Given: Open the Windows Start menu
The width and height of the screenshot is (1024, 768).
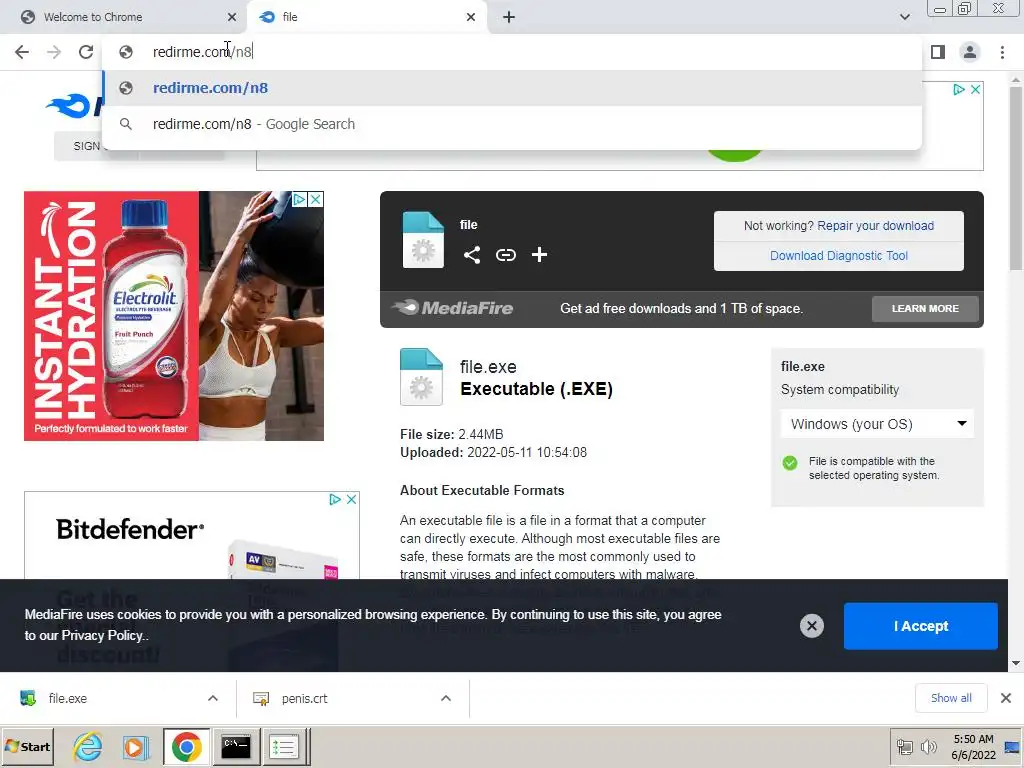Looking at the screenshot, I should (x=27, y=746).
